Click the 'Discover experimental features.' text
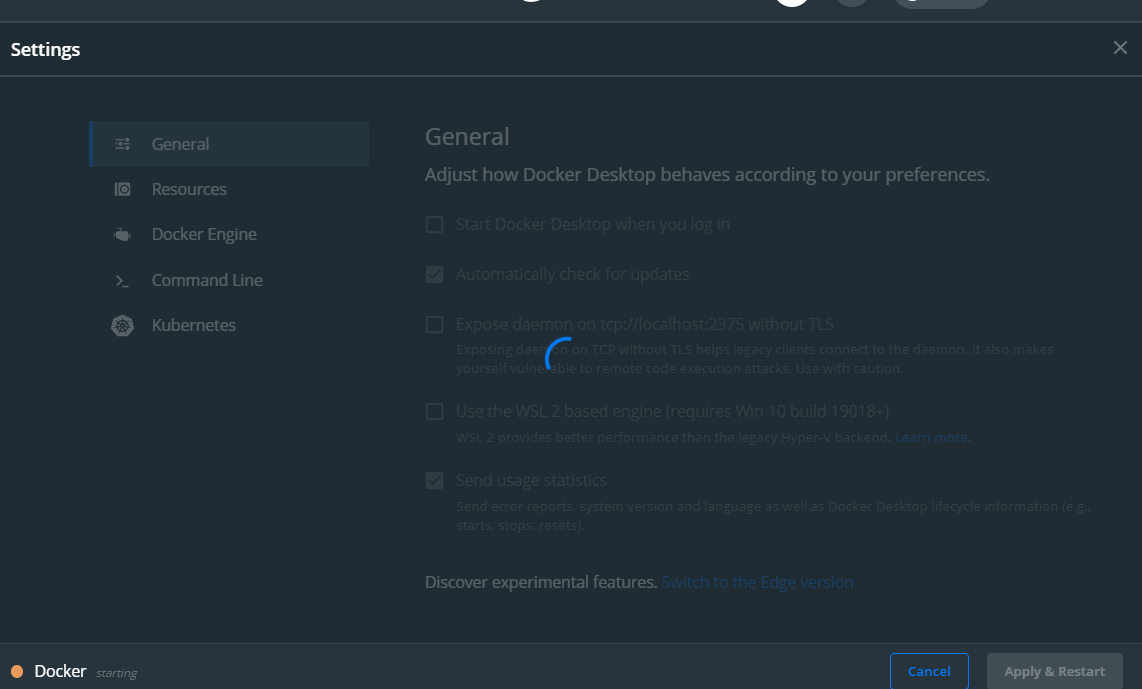The height and width of the screenshot is (689, 1142). [x=540, y=583]
